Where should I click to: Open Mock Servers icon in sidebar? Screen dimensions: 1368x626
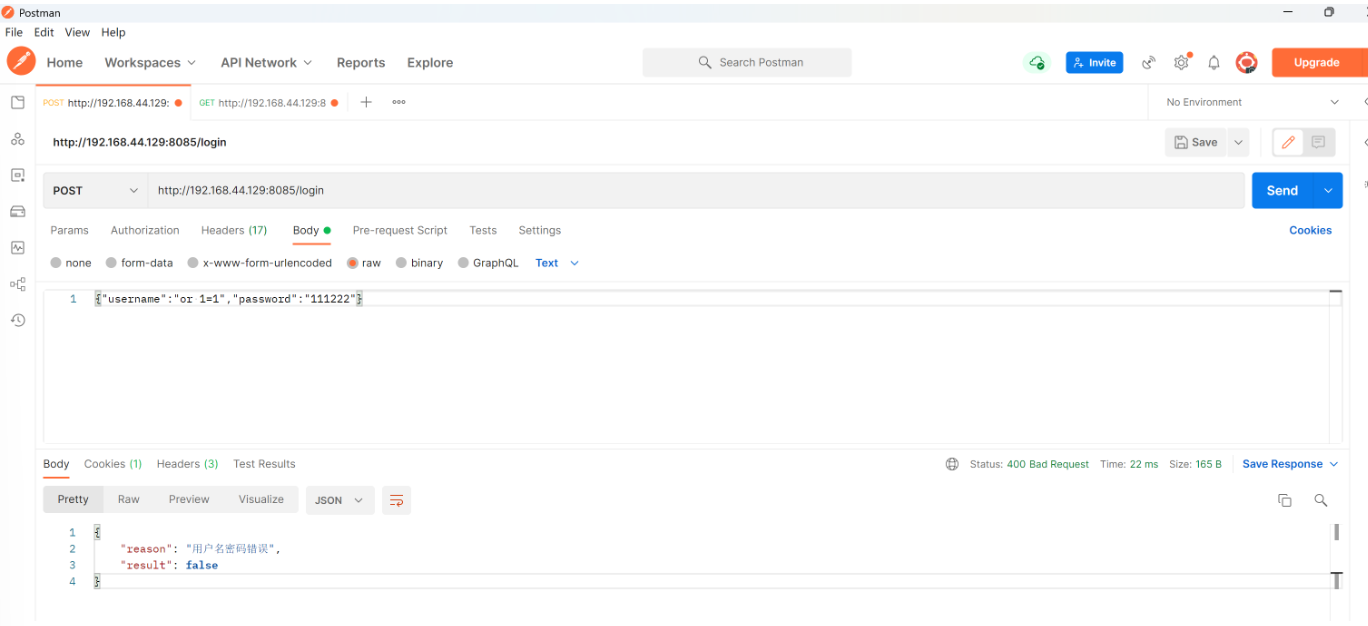tap(17, 211)
